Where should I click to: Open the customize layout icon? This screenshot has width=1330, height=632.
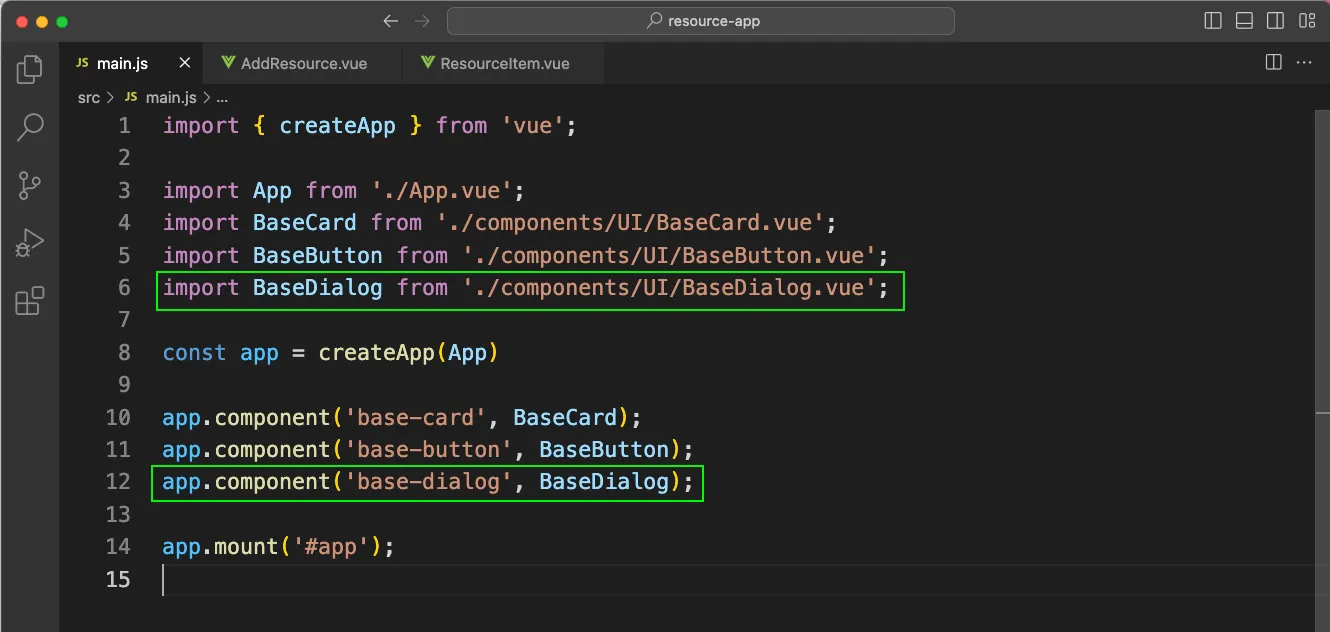[1306, 21]
